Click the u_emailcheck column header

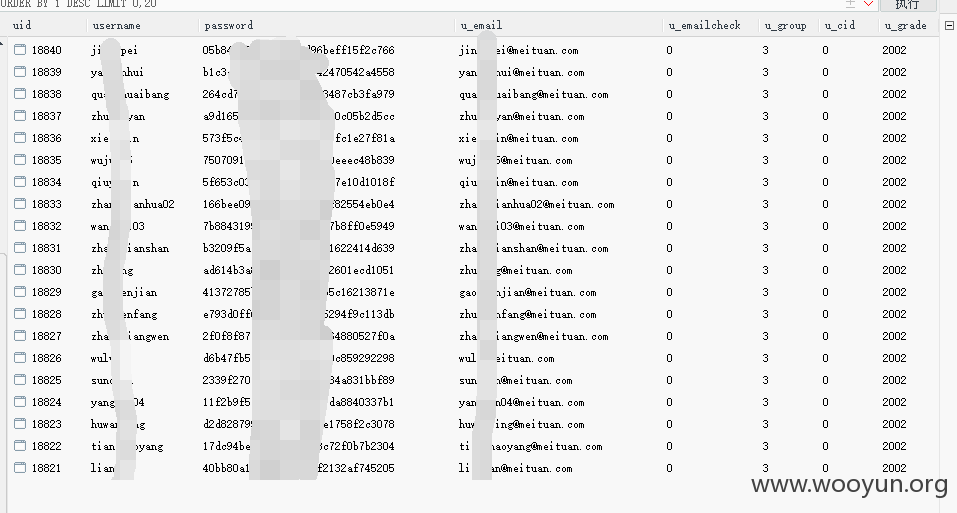[x=704, y=25]
